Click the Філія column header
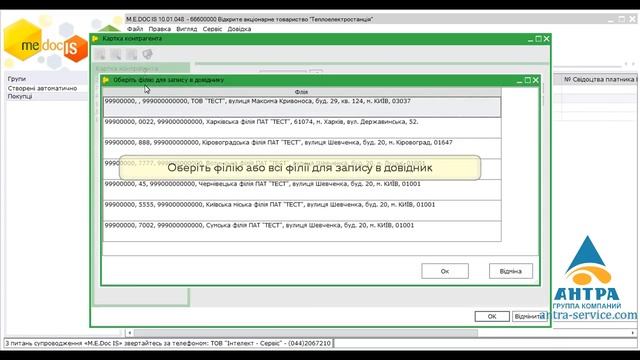The width and height of the screenshot is (640, 360). coord(302,92)
